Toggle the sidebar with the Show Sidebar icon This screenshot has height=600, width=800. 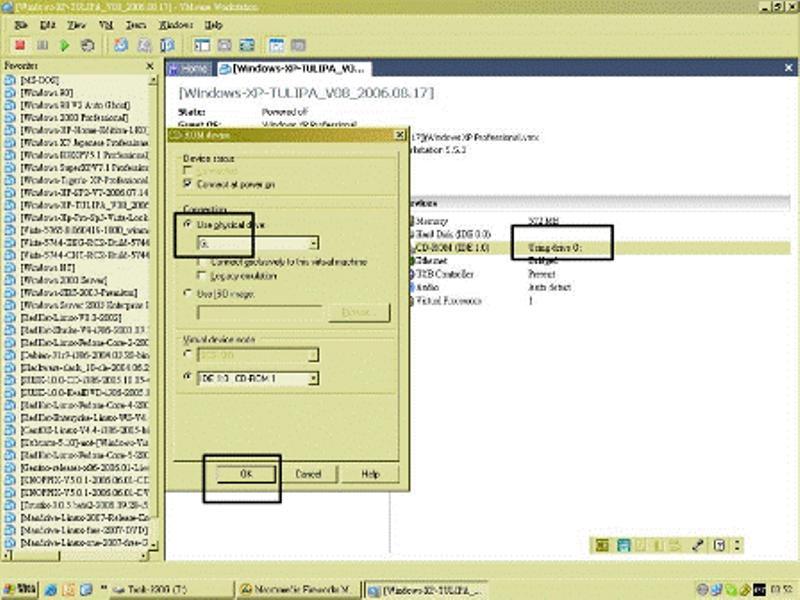tap(202, 45)
